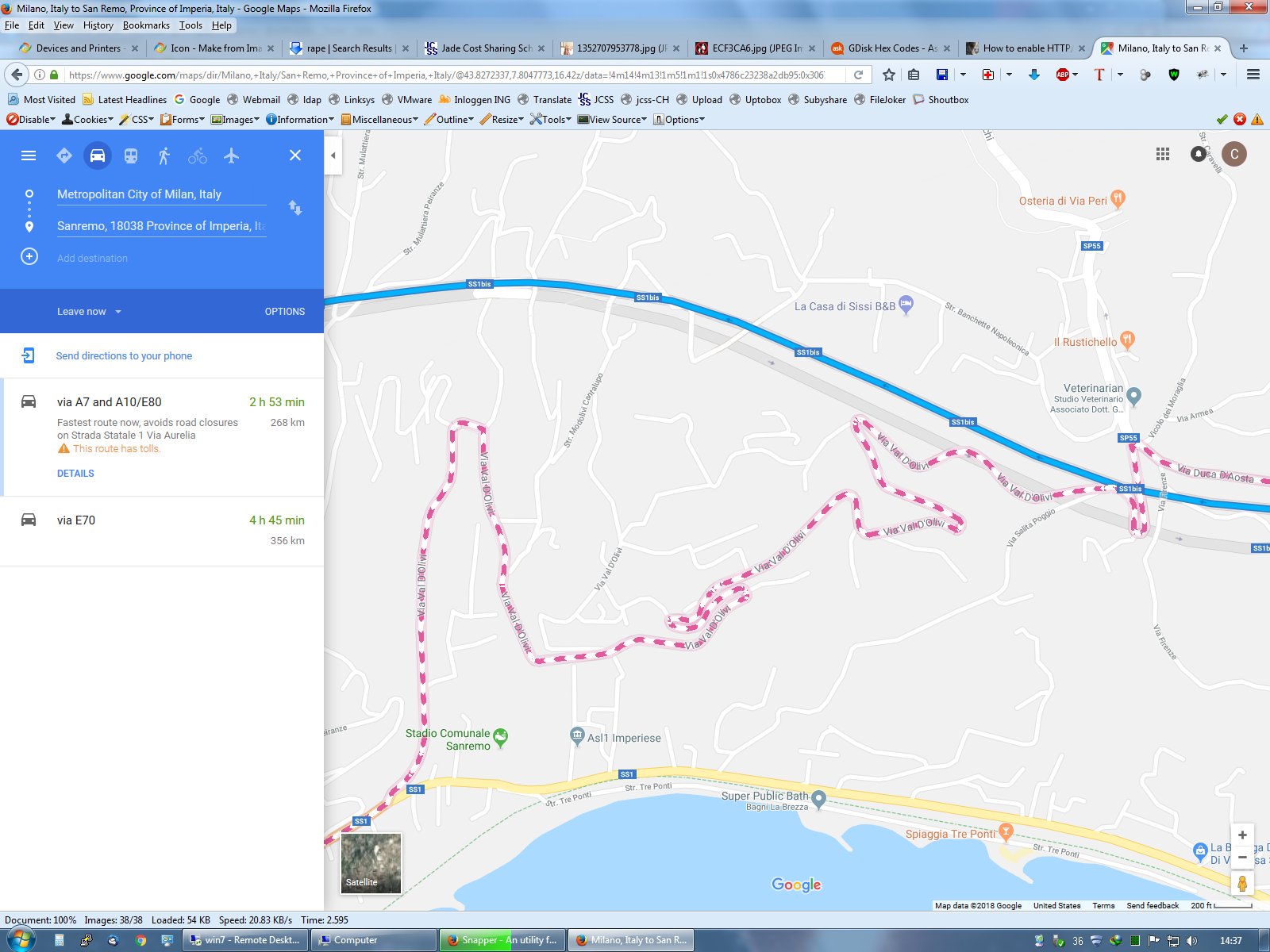Bookmark this page with the star
Image resolution: width=1270 pixels, height=952 pixels.
(x=889, y=75)
